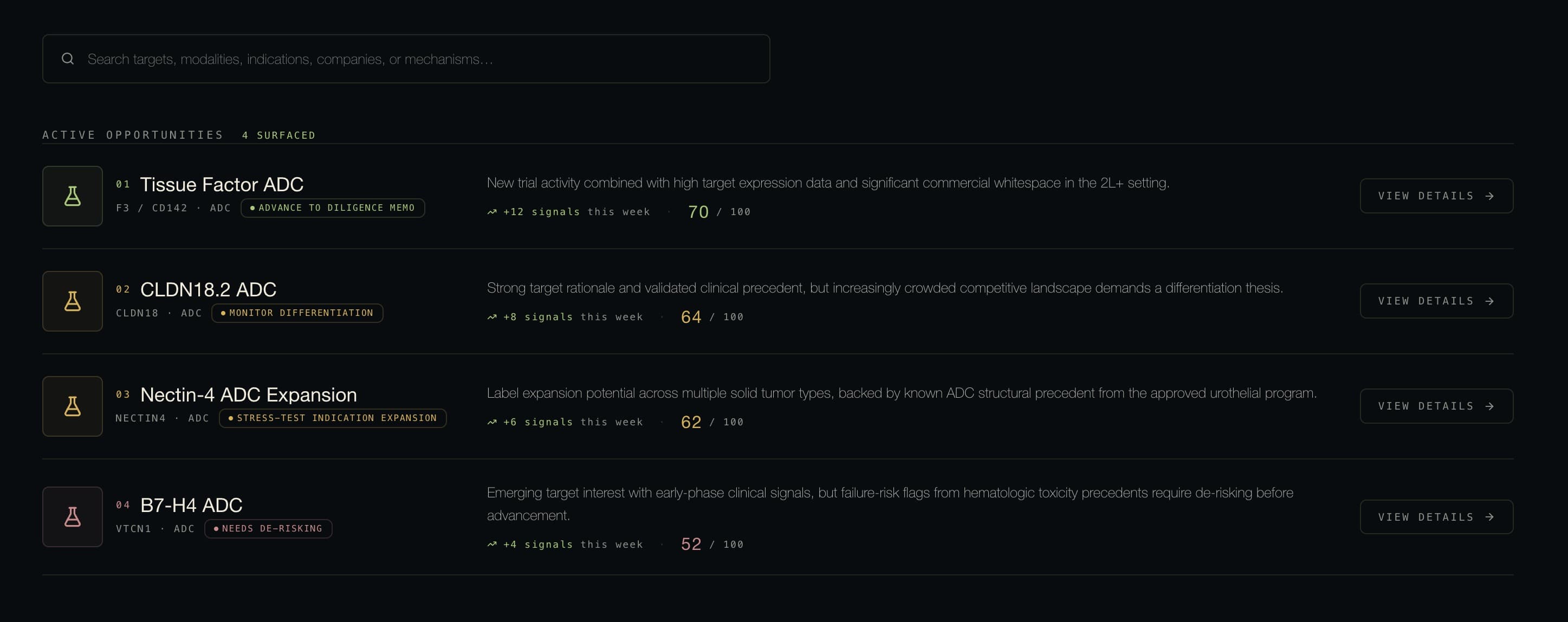Select the CLDN18.2 ADC title
This screenshot has height=622, width=1568.
tap(208, 289)
